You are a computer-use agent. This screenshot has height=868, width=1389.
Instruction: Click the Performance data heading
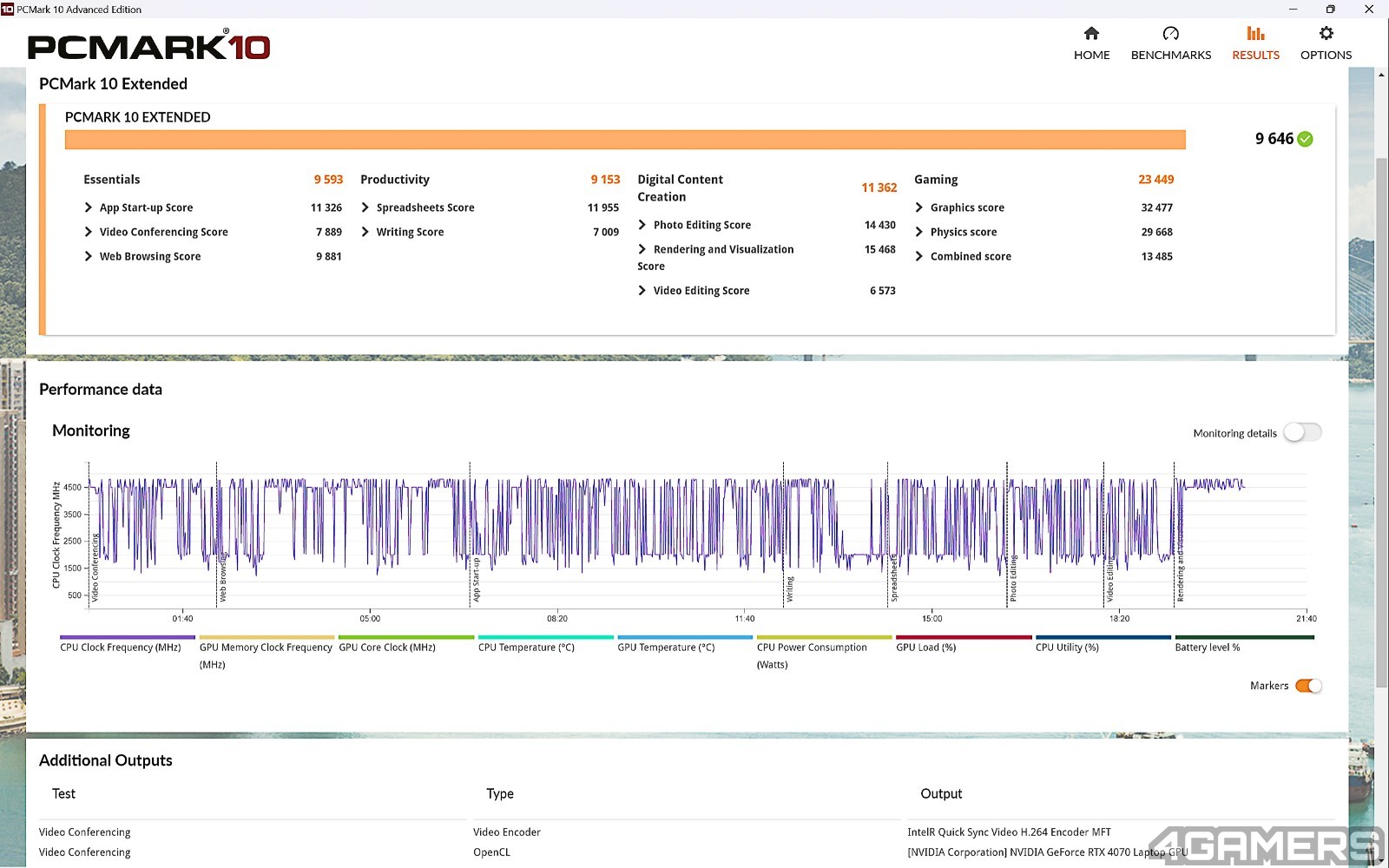click(x=101, y=390)
